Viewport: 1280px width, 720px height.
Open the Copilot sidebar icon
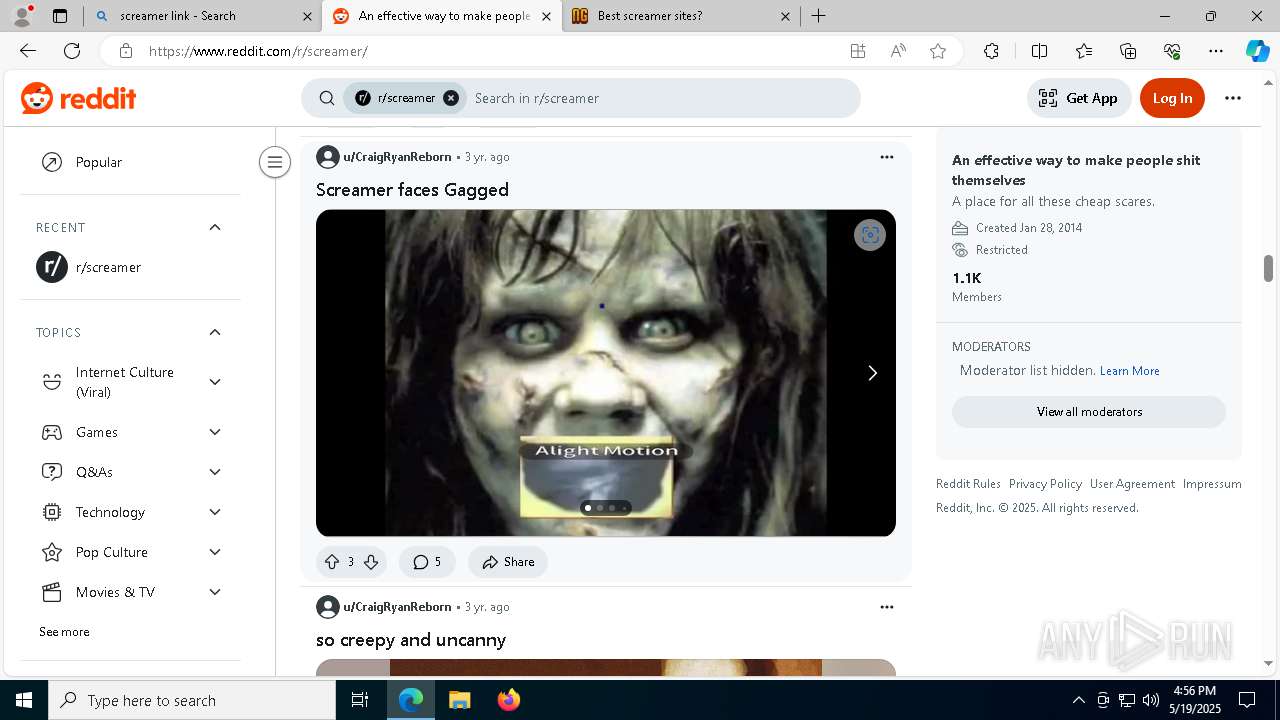[x=1257, y=51]
